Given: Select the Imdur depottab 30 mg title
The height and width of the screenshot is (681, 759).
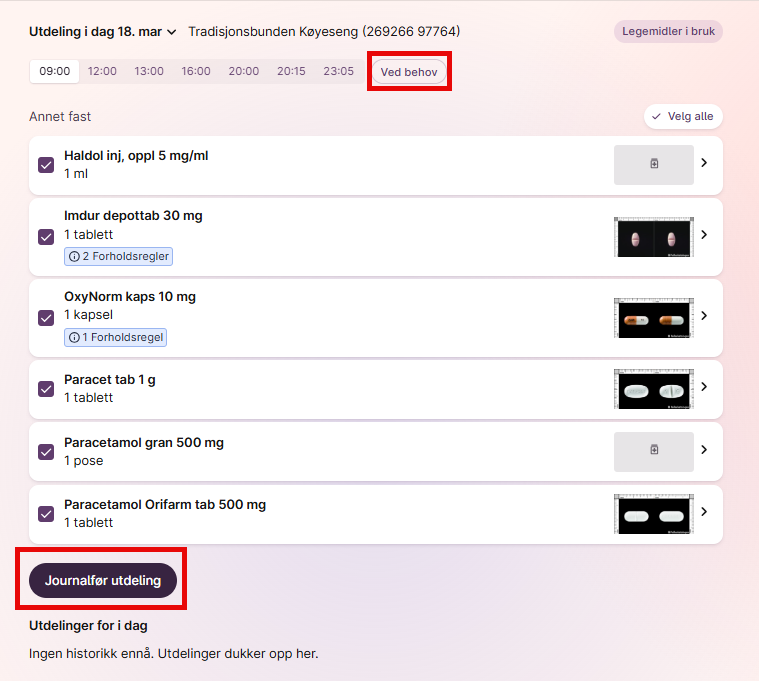Looking at the screenshot, I should coord(133,216).
